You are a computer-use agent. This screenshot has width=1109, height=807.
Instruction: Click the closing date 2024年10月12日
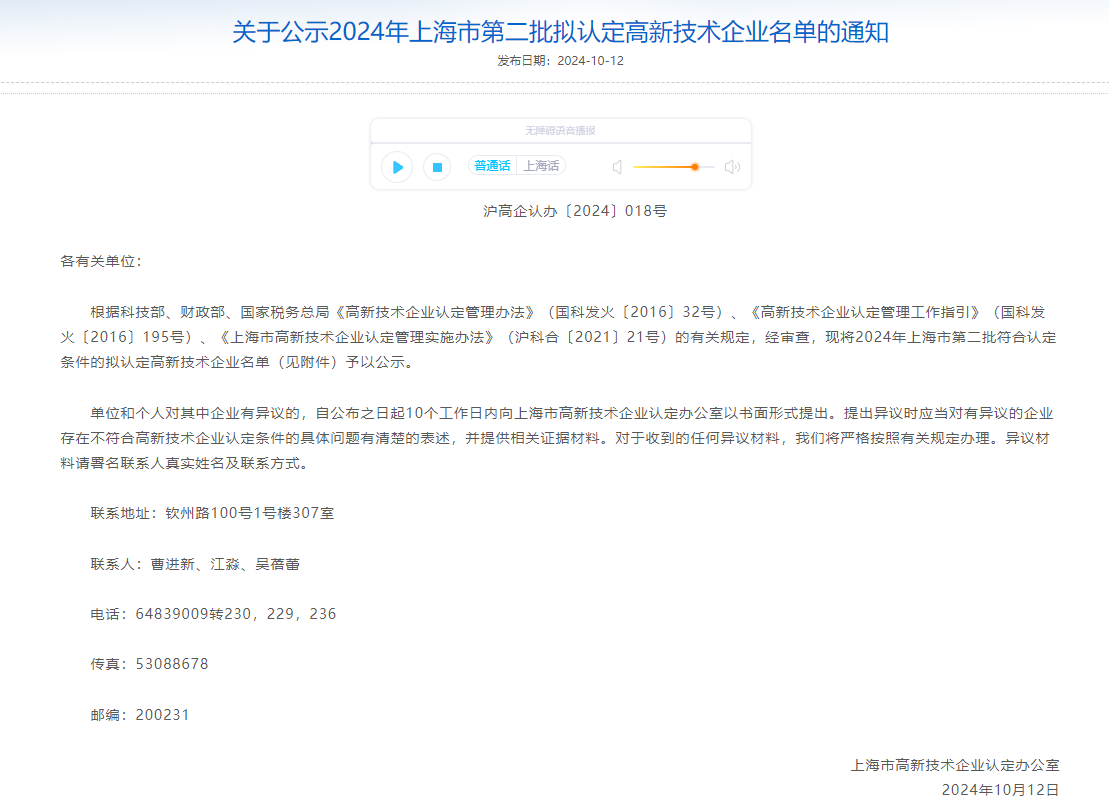pos(1000,789)
